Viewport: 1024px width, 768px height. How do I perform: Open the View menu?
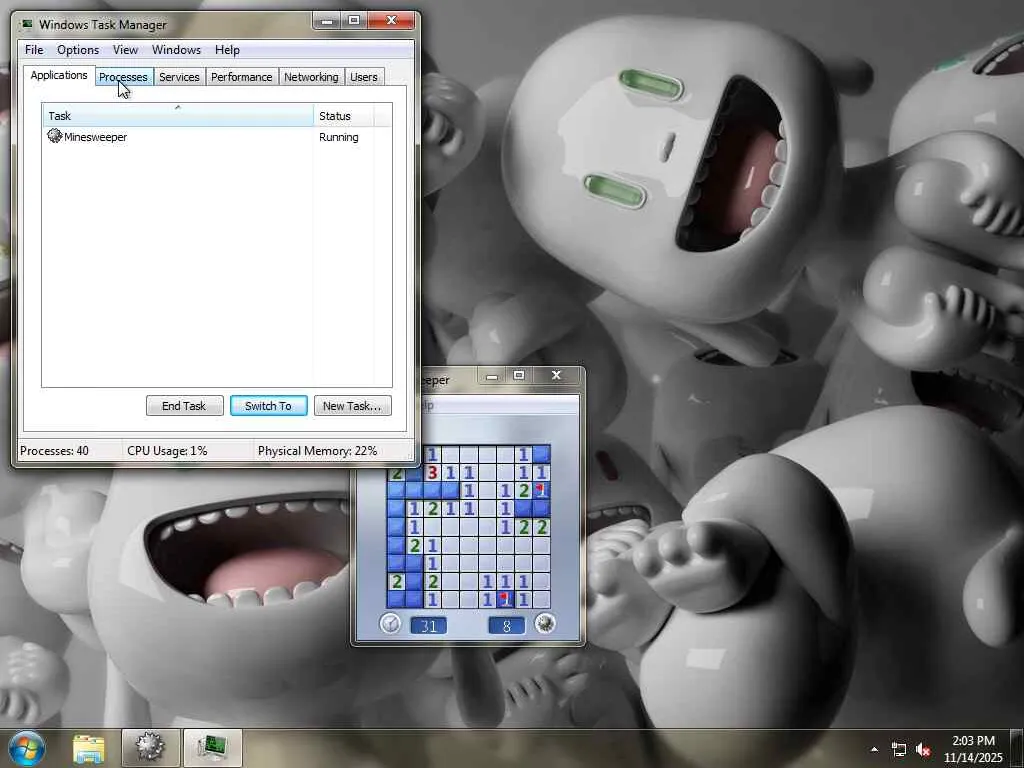click(125, 50)
